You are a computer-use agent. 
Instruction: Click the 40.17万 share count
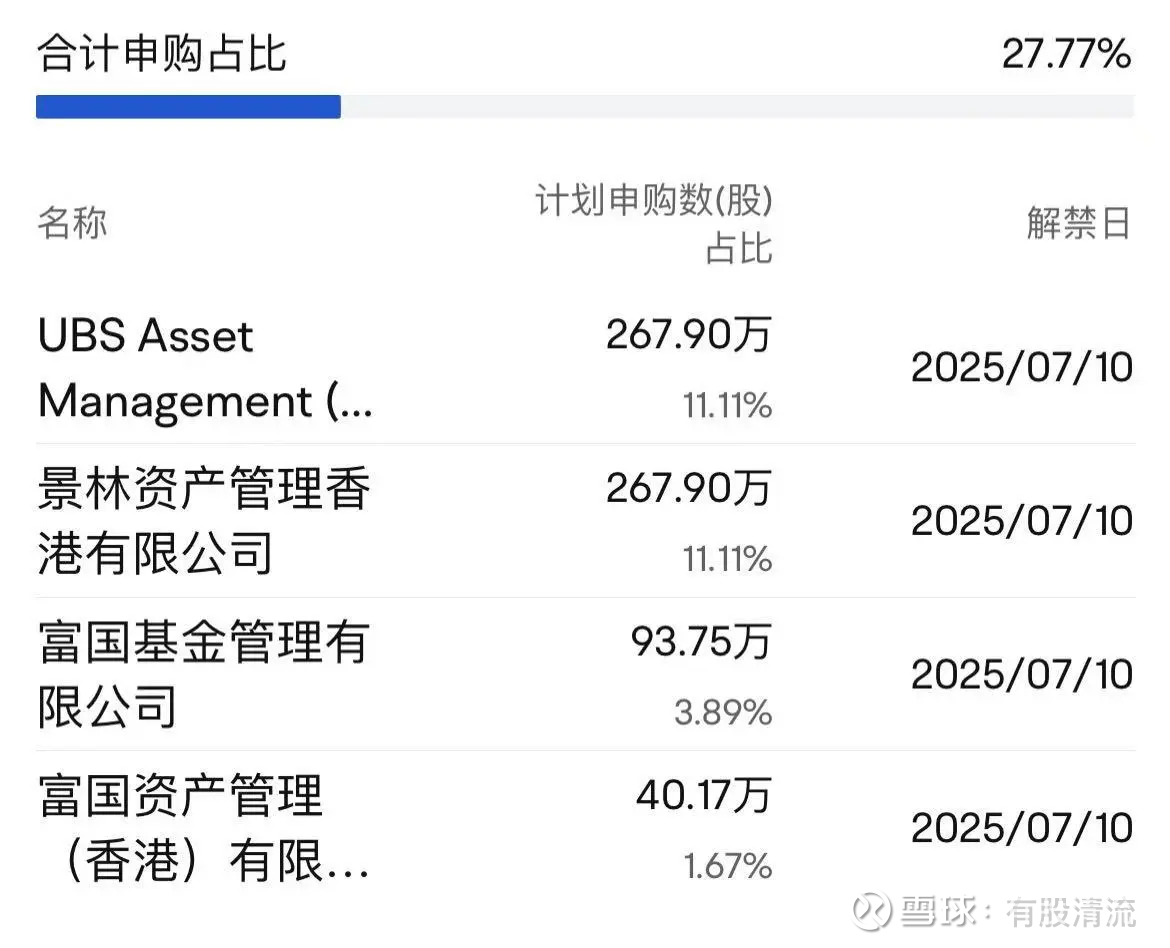704,795
